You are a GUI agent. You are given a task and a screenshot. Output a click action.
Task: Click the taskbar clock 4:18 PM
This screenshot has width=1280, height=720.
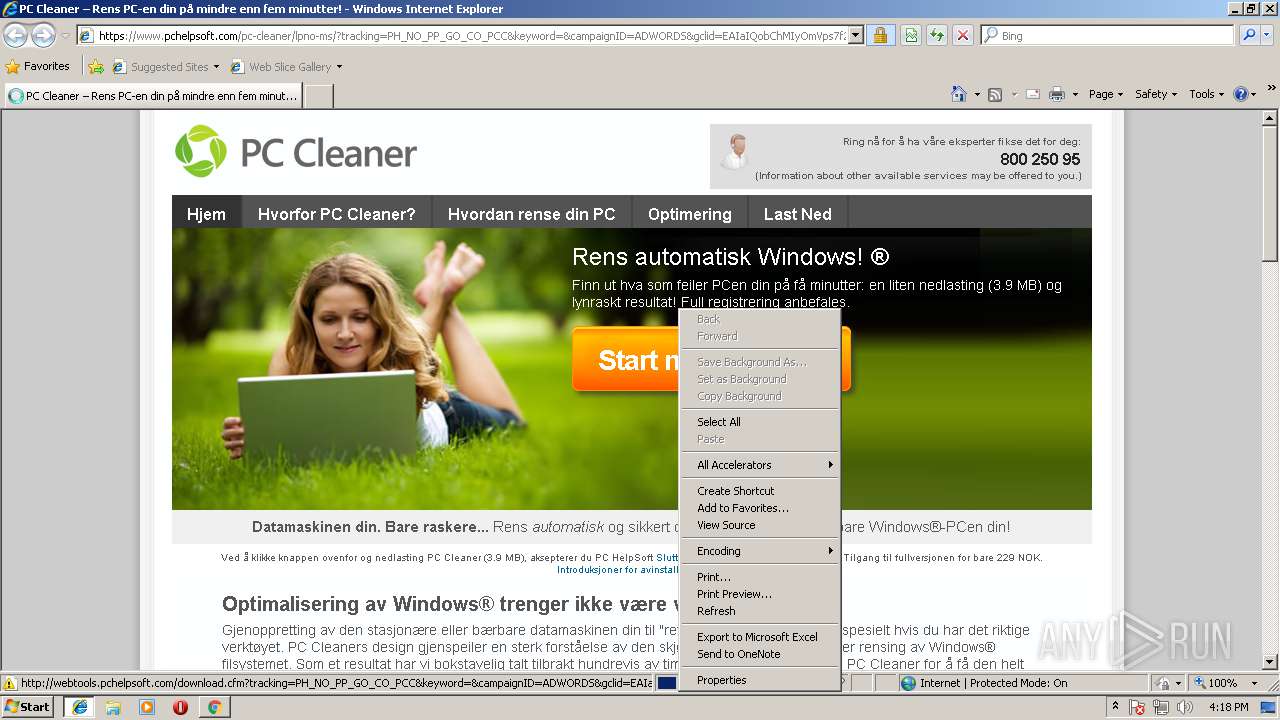pyautogui.click(x=1228, y=707)
